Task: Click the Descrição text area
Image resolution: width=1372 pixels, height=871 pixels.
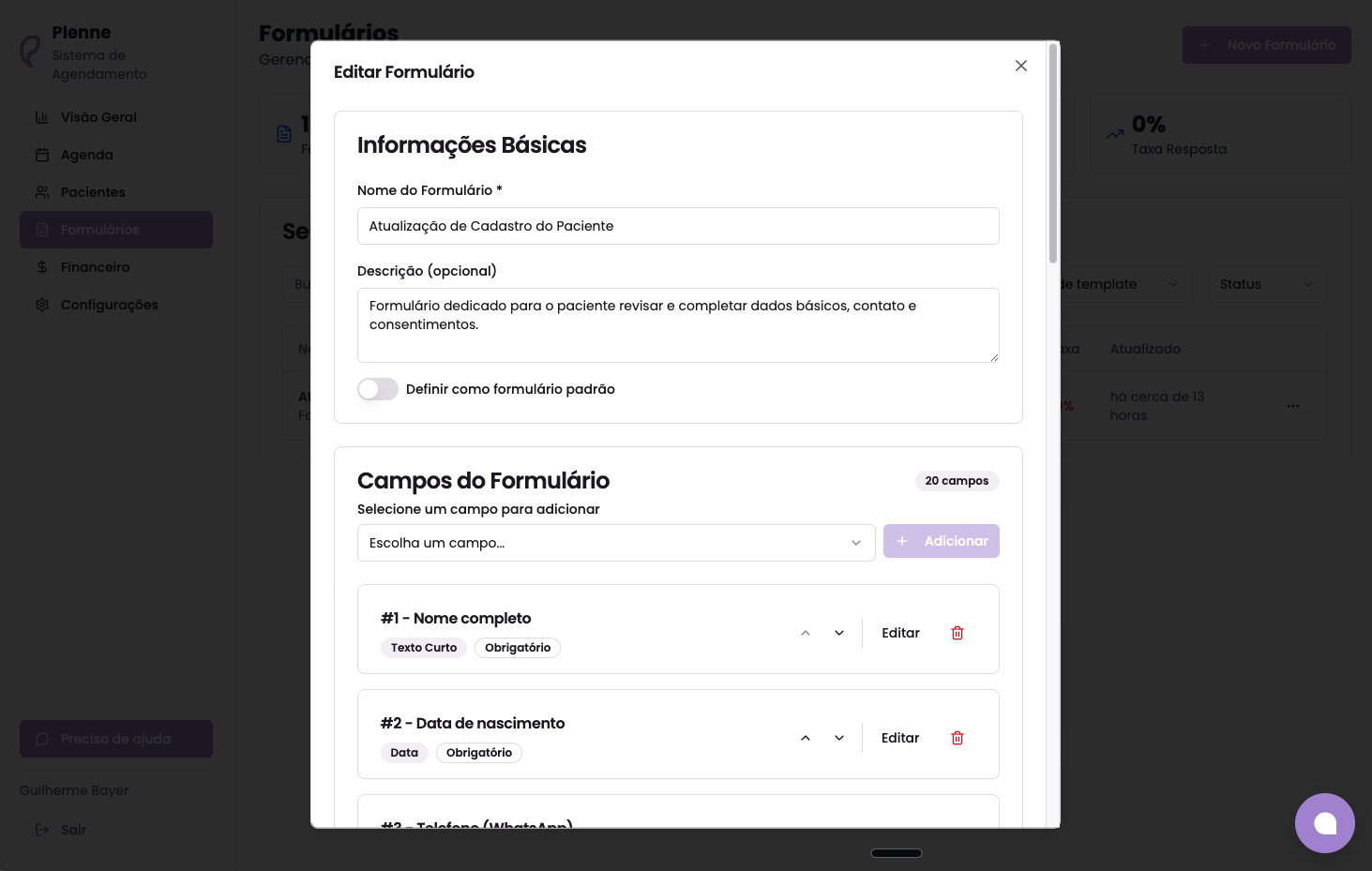Action: 678,324
